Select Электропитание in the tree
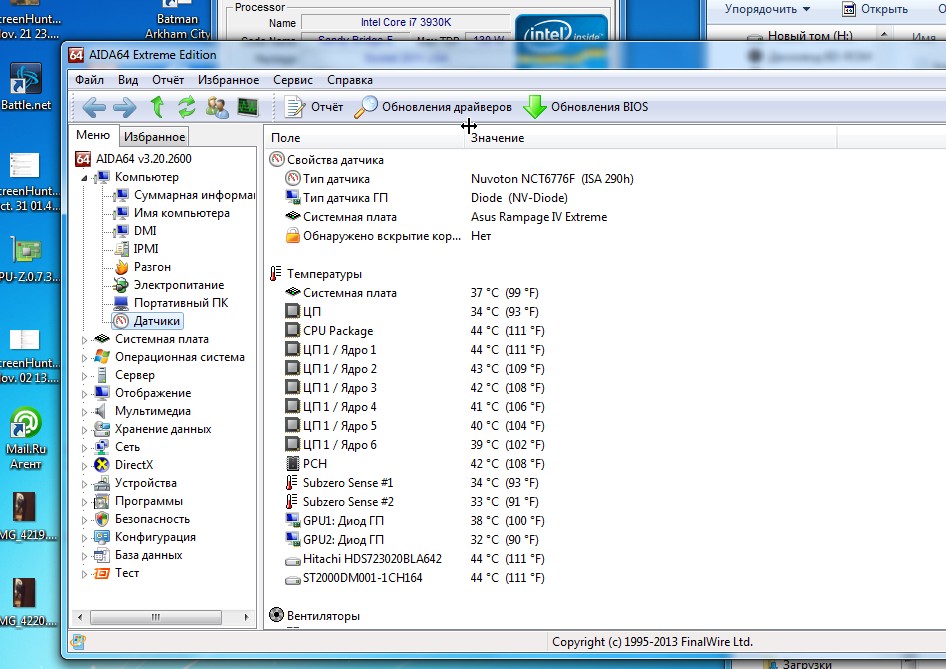Image resolution: width=946 pixels, height=669 pixels. (x=178, y=285)
